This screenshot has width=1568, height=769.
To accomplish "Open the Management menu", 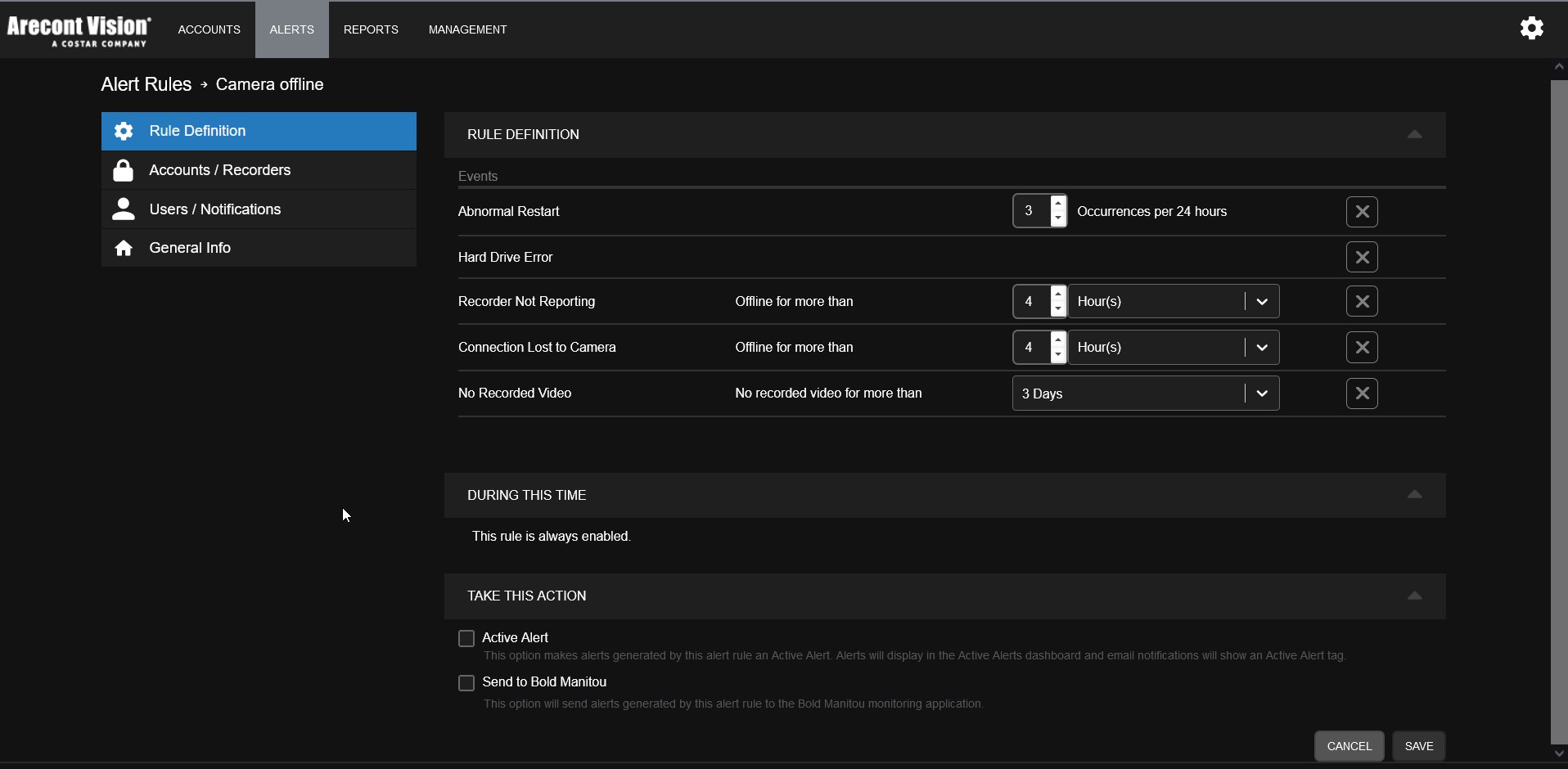I will point(468,29).
